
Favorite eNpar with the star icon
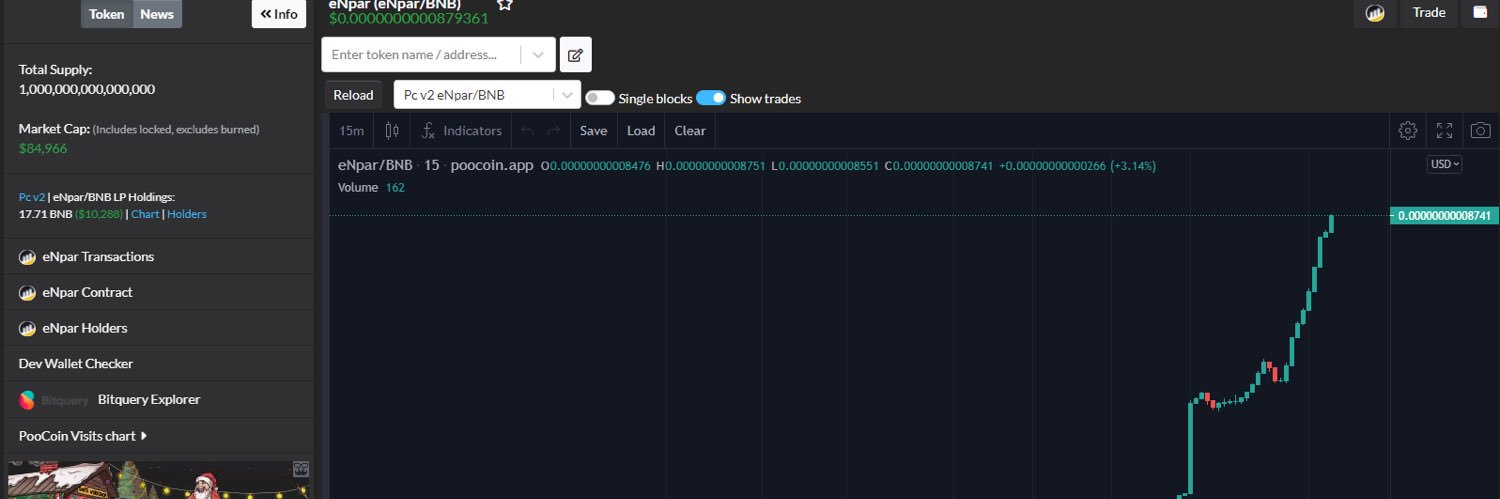[505, 4]
